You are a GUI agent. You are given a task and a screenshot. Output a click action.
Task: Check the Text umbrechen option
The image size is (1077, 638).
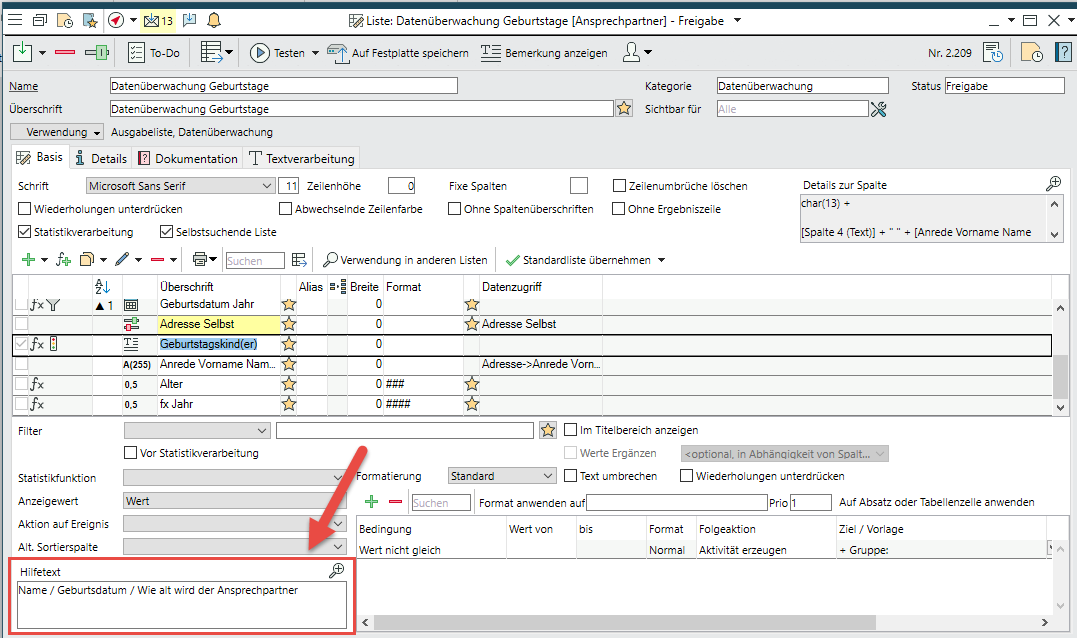tap(571, 476)
